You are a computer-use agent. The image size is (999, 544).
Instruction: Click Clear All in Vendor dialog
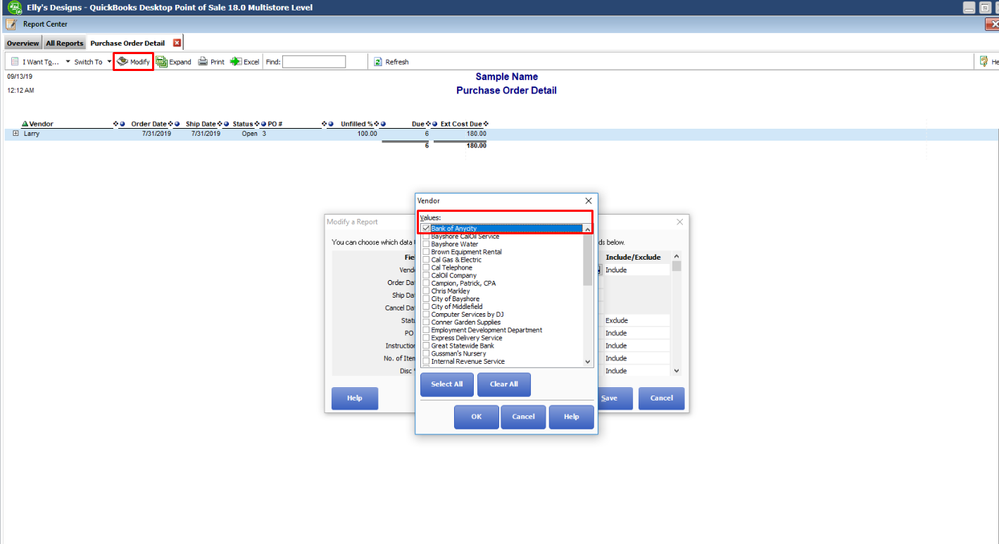(x=503, y=384)
